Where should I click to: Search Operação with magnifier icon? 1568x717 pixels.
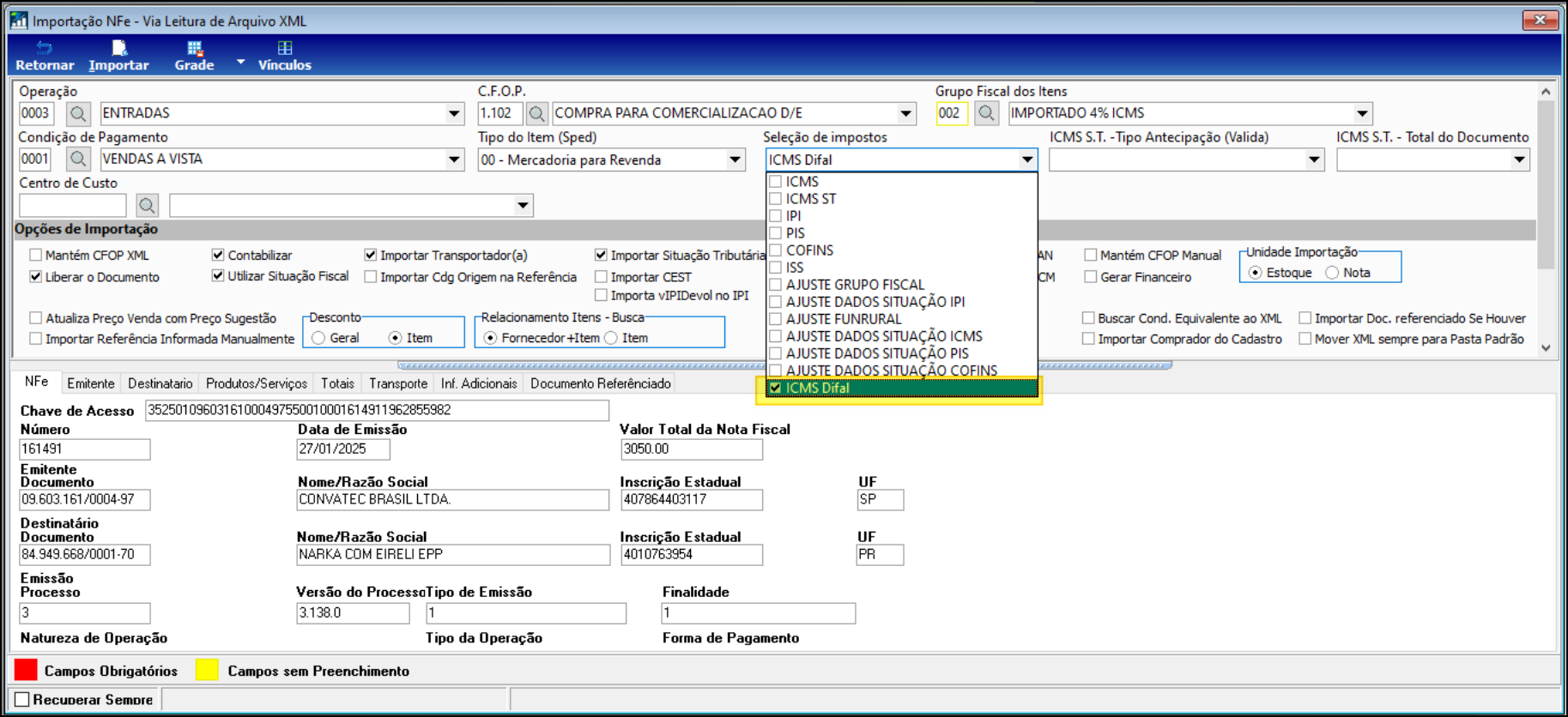(78, 113)
